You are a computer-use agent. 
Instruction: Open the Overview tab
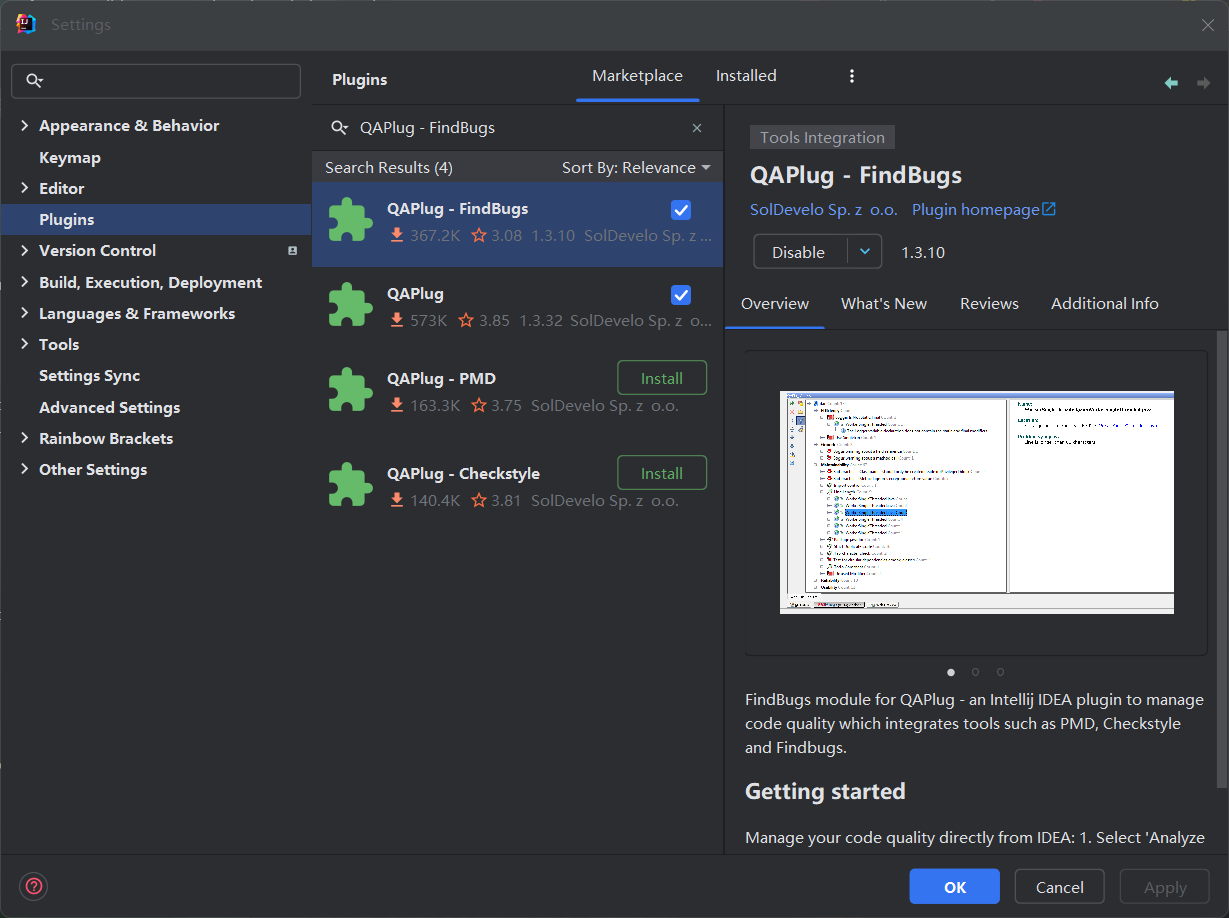(775, 304)
